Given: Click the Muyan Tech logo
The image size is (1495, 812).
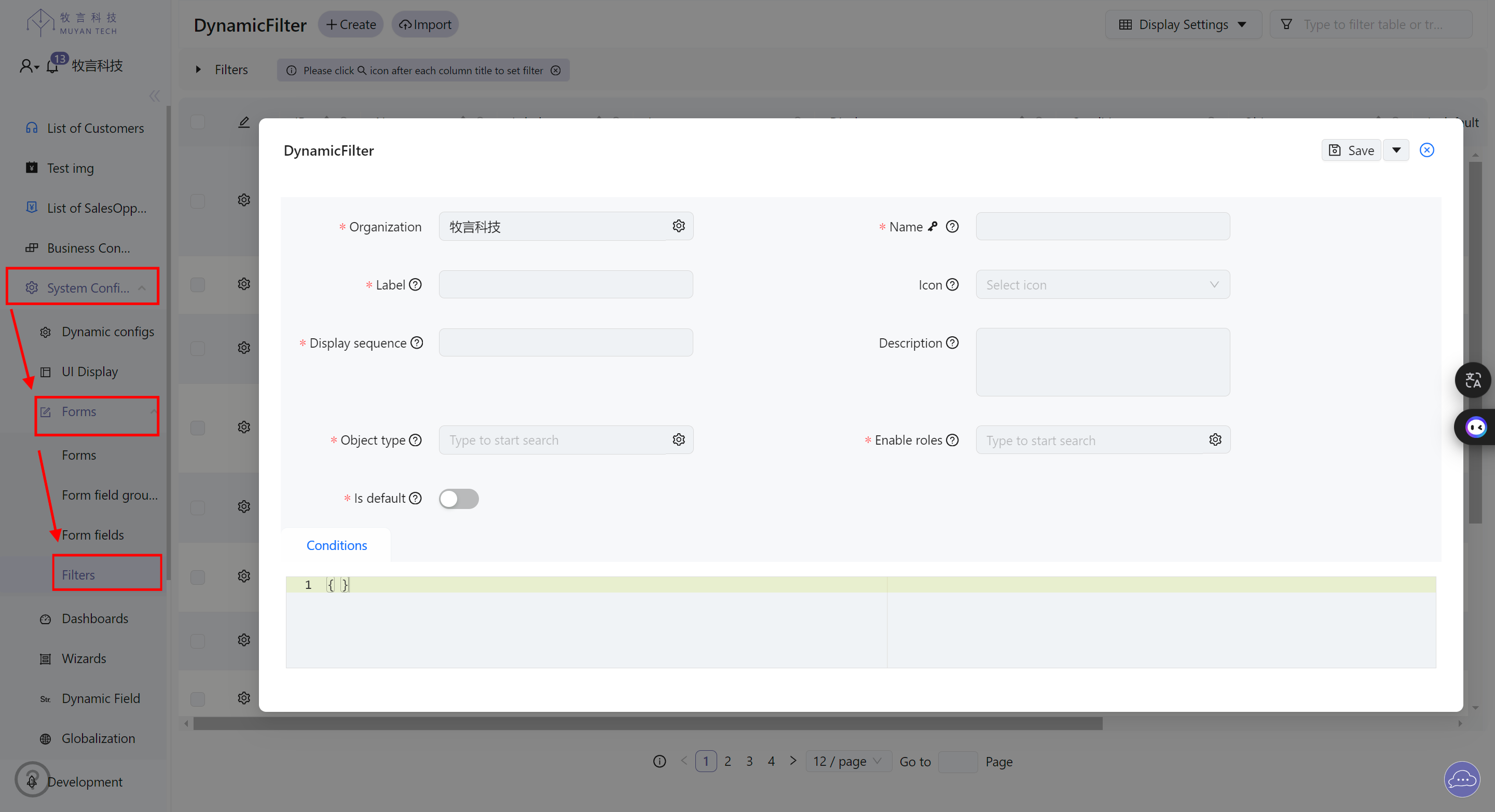Looking at the screenshot, I should pyautogui.click(x=72, y=23).
